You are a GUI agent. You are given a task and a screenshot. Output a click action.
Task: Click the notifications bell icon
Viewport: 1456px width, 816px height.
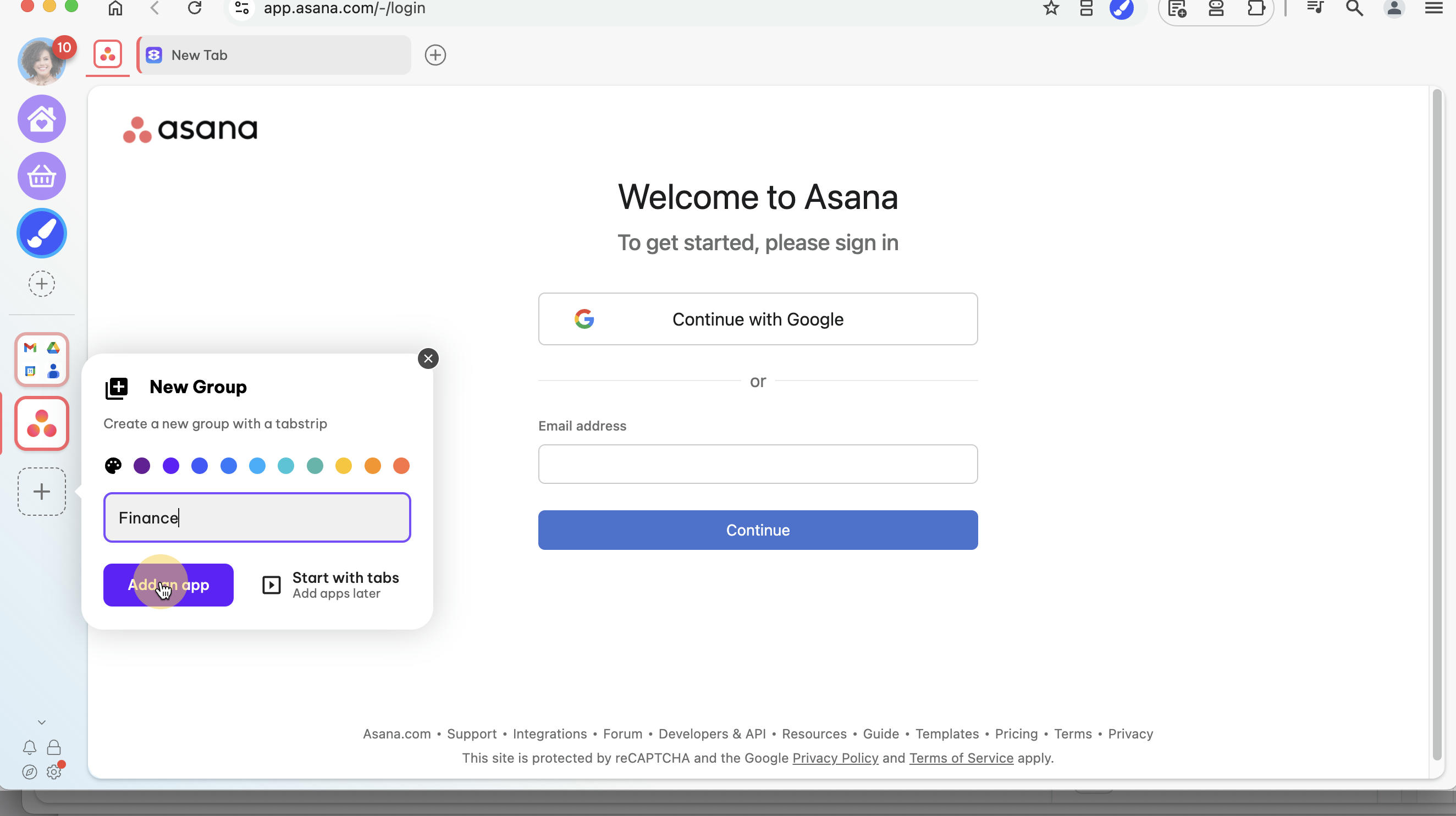(x=30, y=748)
